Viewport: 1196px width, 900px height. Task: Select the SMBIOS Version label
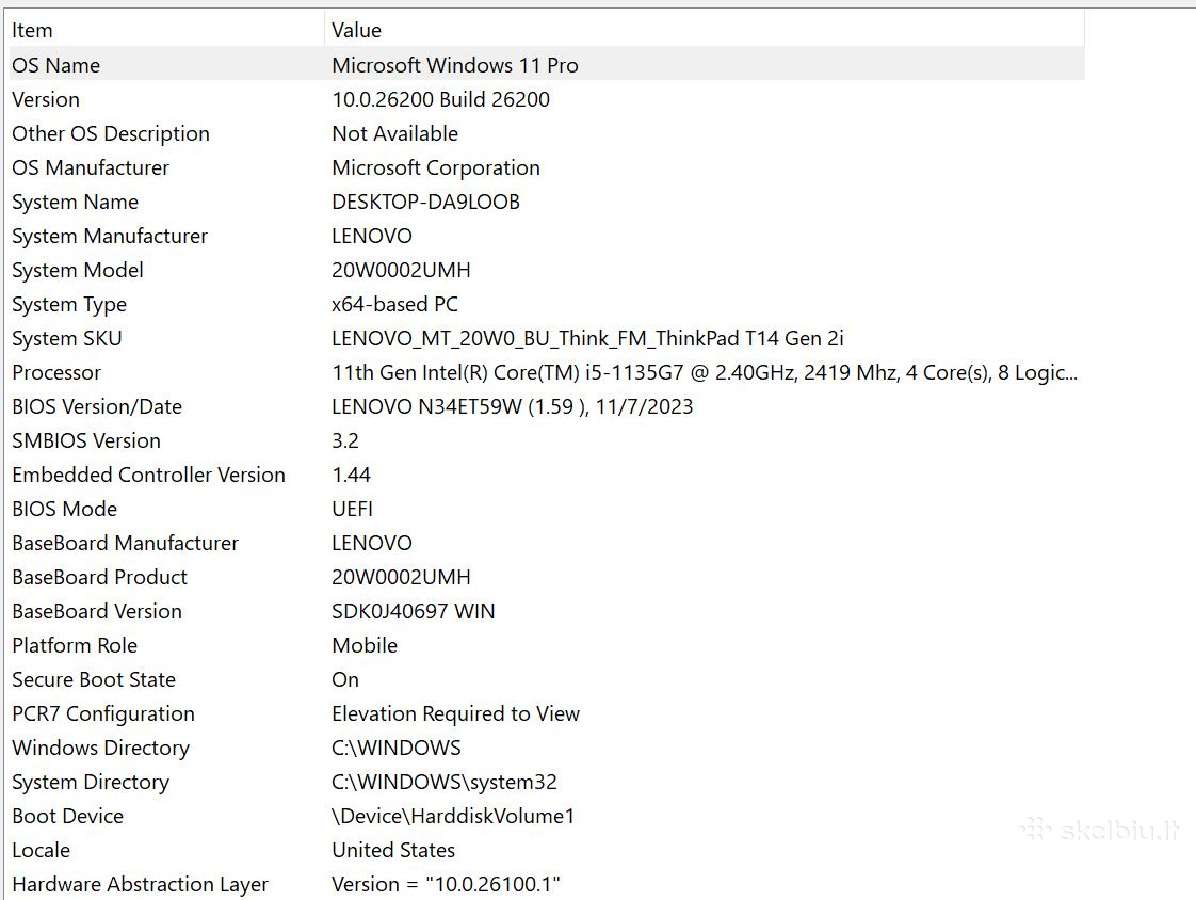(x=86, y=441)
